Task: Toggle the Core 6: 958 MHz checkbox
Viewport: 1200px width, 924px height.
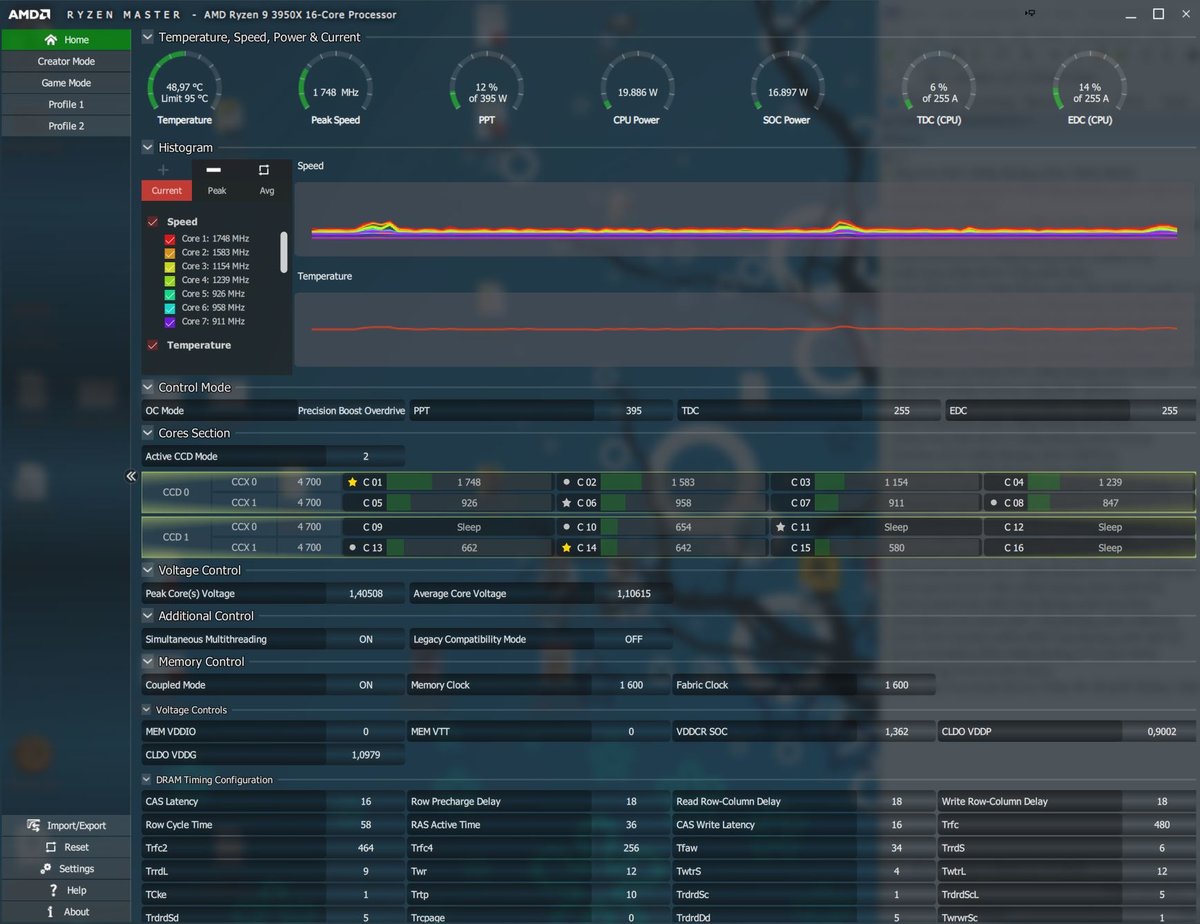Action: coord(170,308)
